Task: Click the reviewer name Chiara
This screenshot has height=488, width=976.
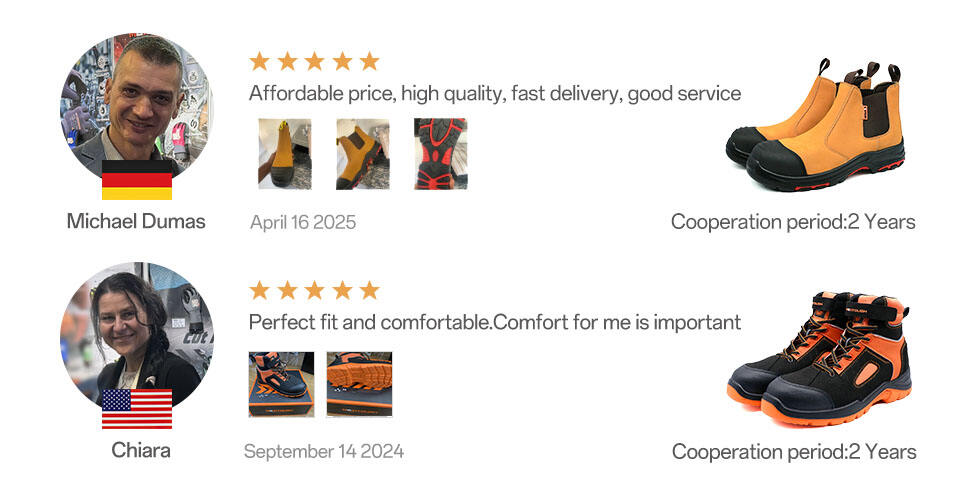Action: (x=140, y=450)
